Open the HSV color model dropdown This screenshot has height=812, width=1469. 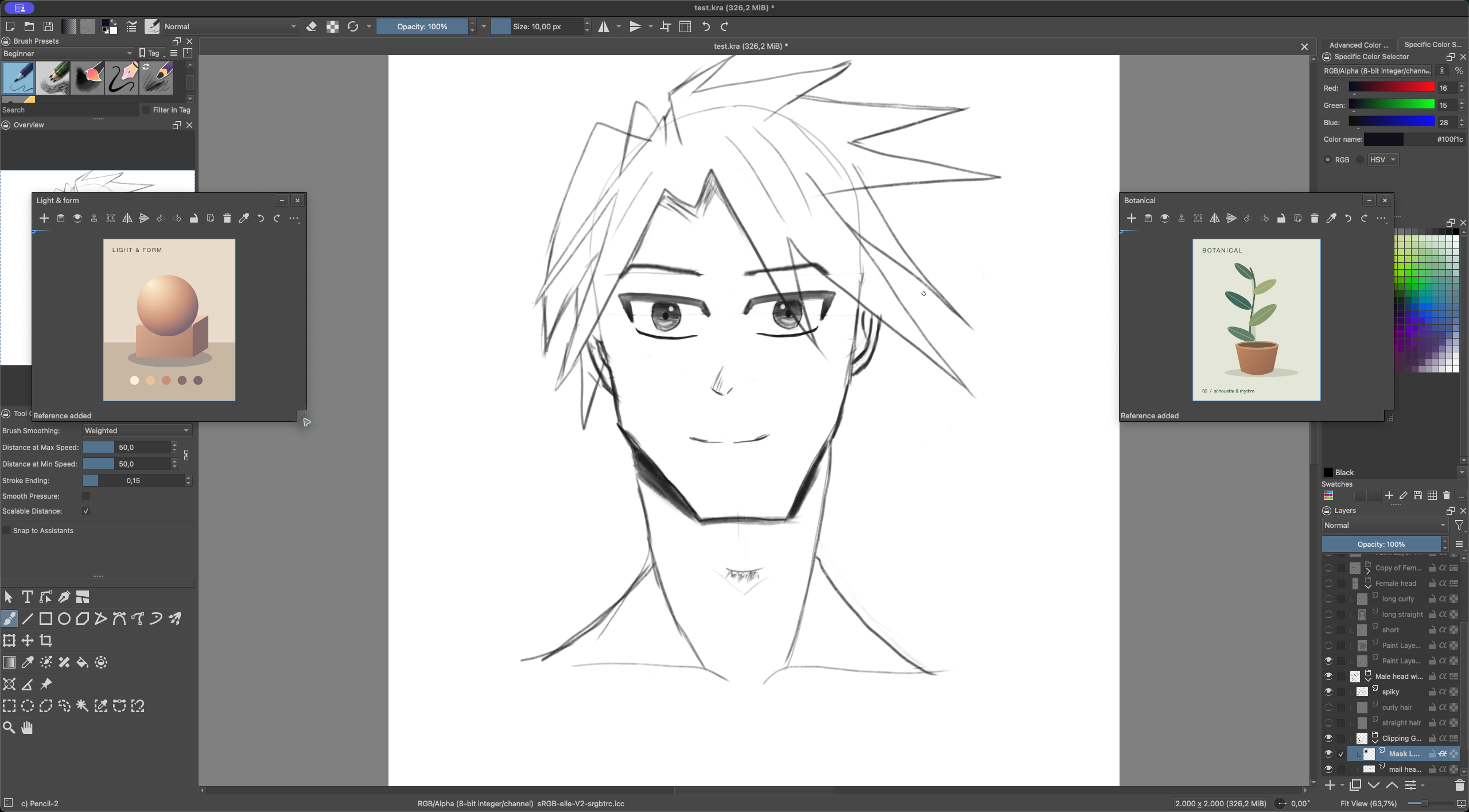click(x=1383, y=160)
